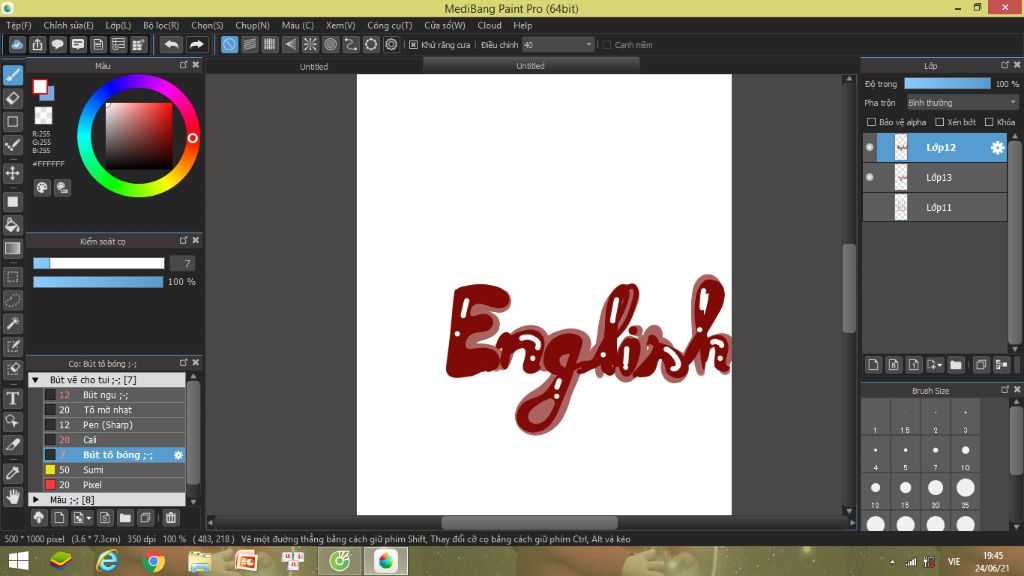The width and height of the screenshot is (1024, 576).
Task: Click the red marker on color wheel
Action: [x=192, y=140]
